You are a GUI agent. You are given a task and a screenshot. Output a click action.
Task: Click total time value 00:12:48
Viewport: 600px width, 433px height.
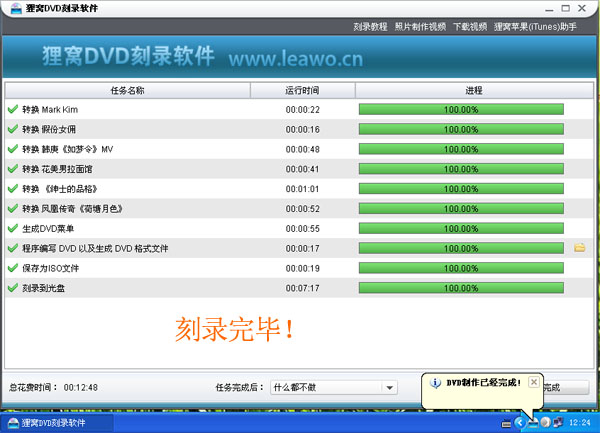click(x=81, y=387)
